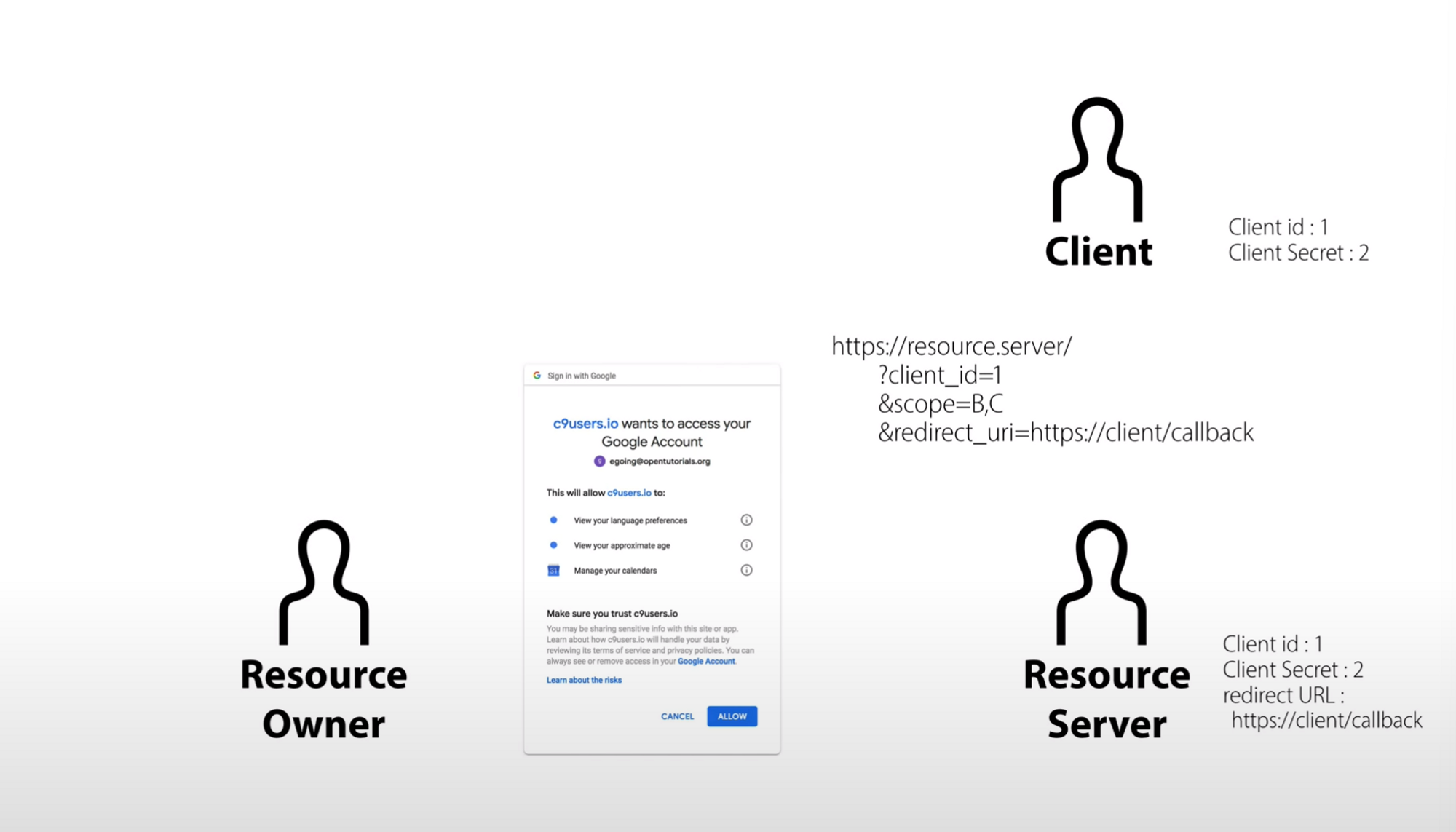Viewport: 1456px width, 832px height.
Task: Click Sign in with Google title text
Action: [x=581, y=376]
